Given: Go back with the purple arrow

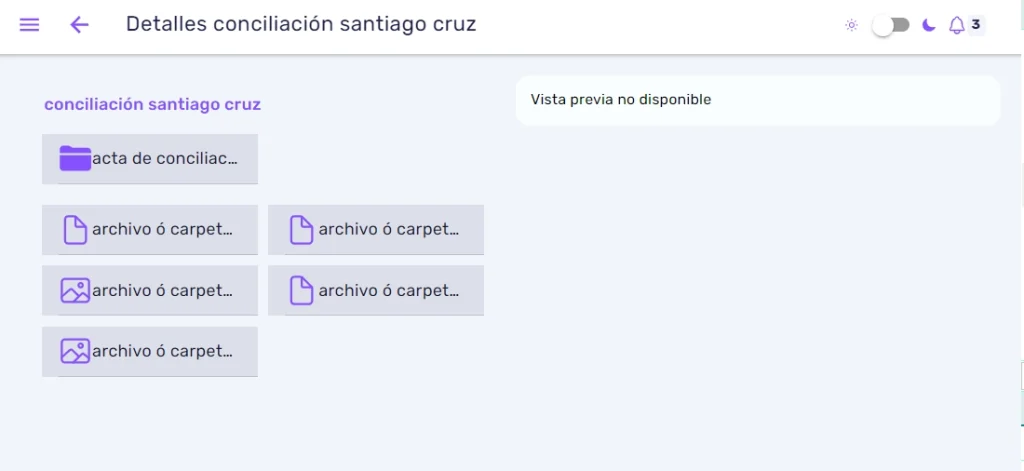Looking at the screenshot, I should tap(79, 25).
